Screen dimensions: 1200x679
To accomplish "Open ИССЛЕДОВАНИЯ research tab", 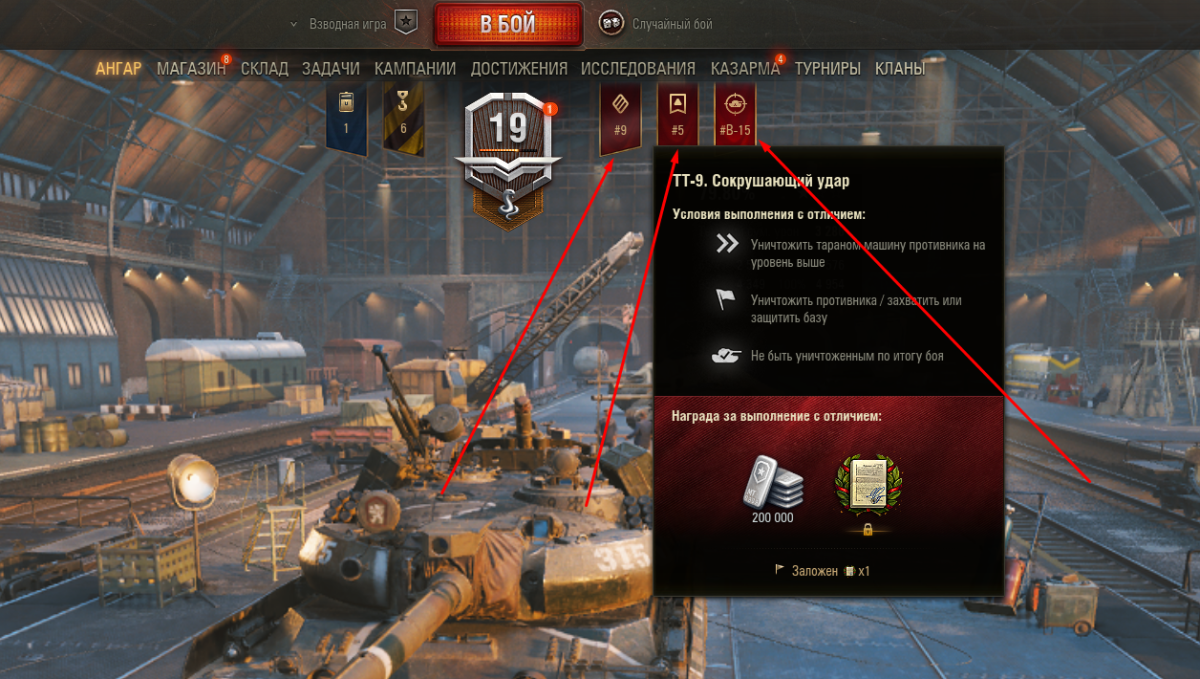I will (x=638, y=69).
